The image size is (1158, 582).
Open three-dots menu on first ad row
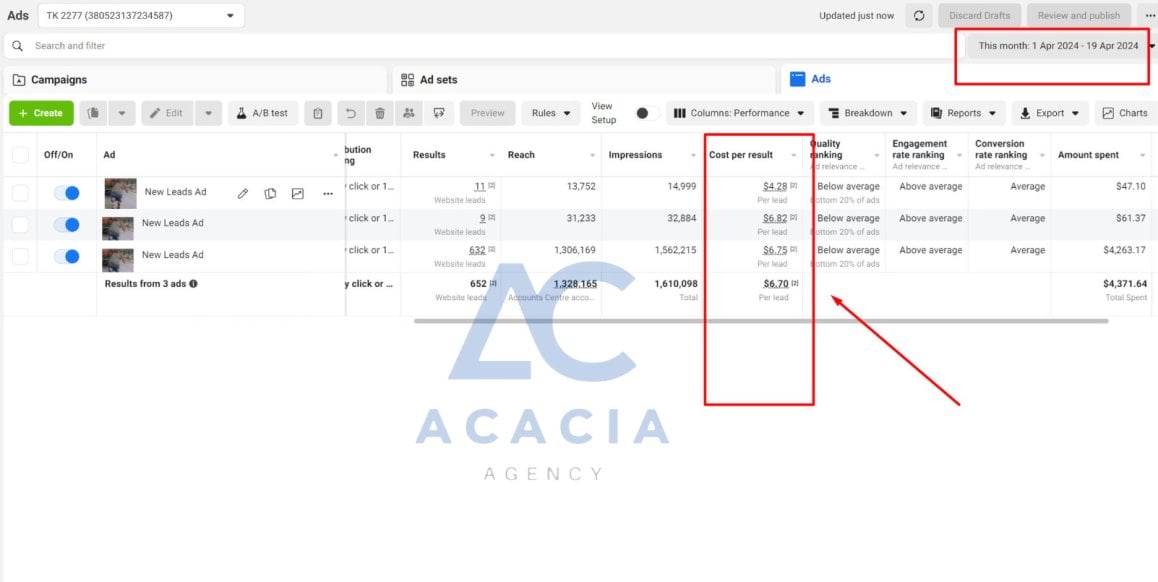point(328,194)
